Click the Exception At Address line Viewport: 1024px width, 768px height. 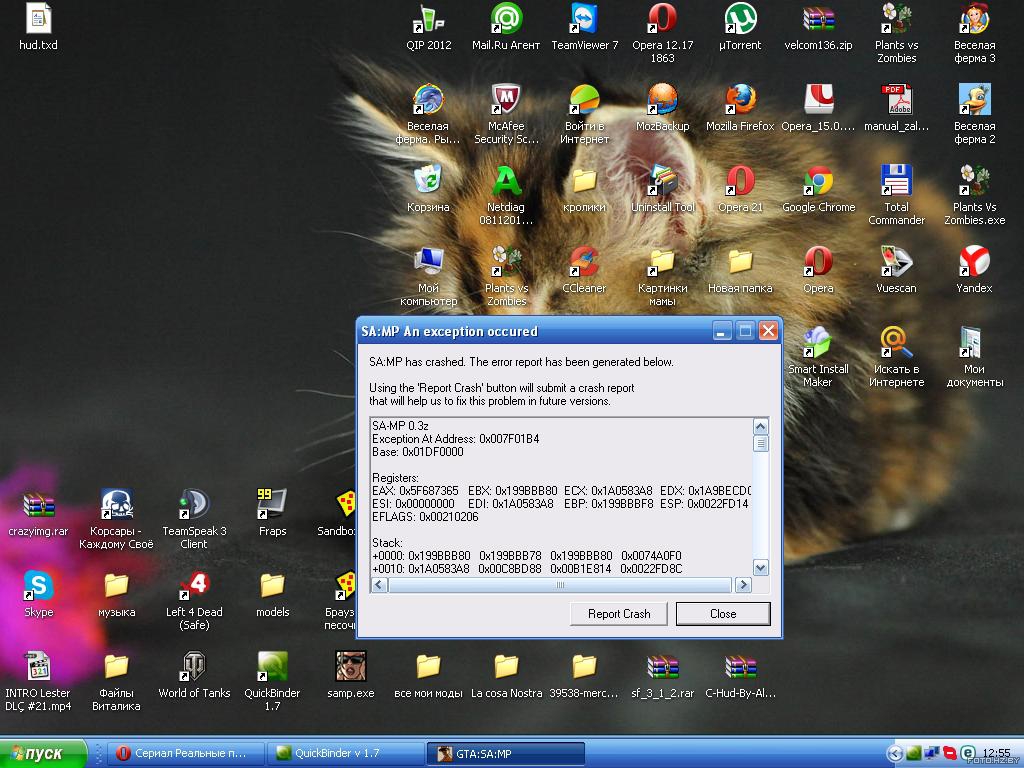455,439
